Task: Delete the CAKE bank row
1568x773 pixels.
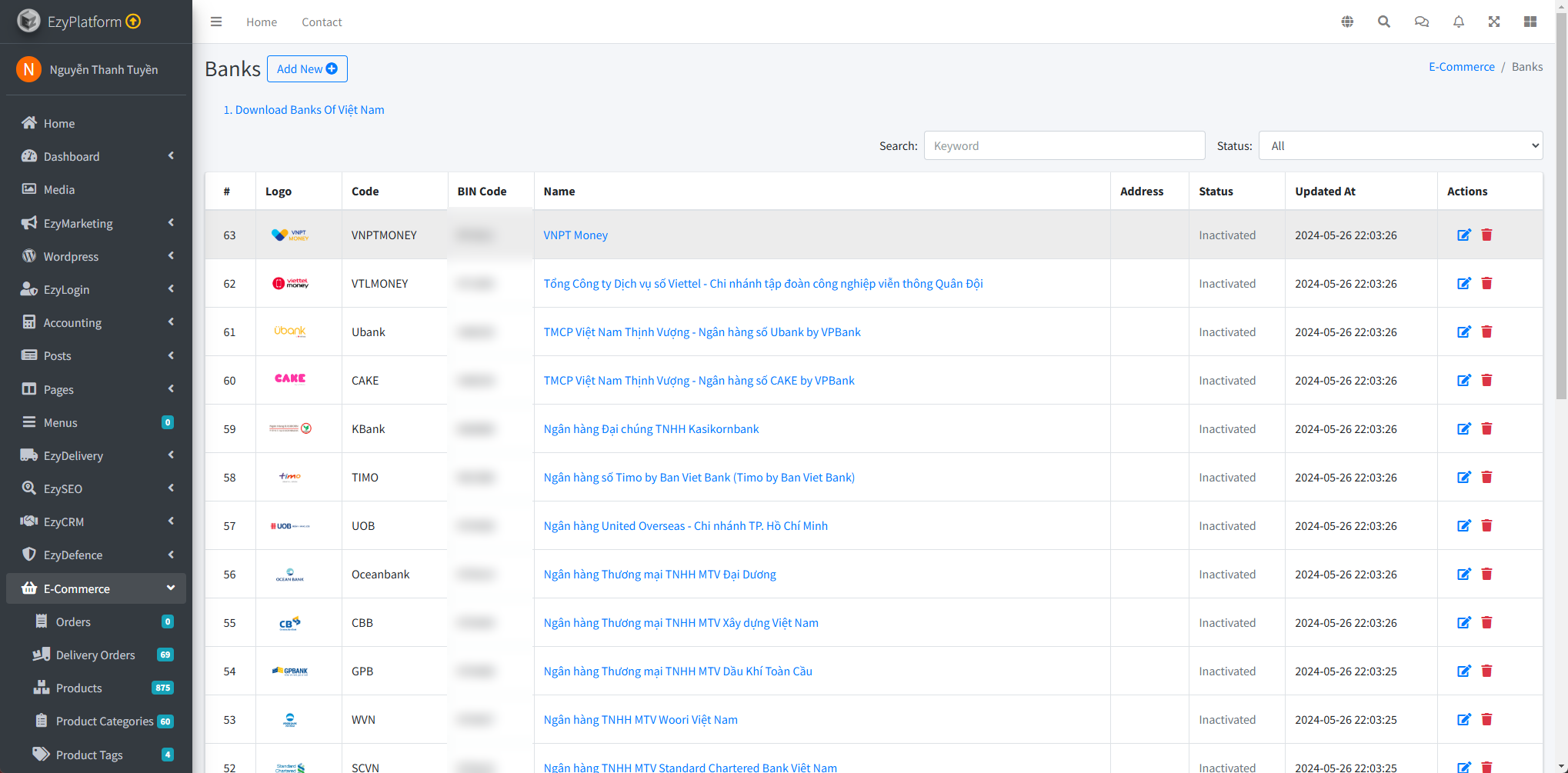Action: [1486, 381]
